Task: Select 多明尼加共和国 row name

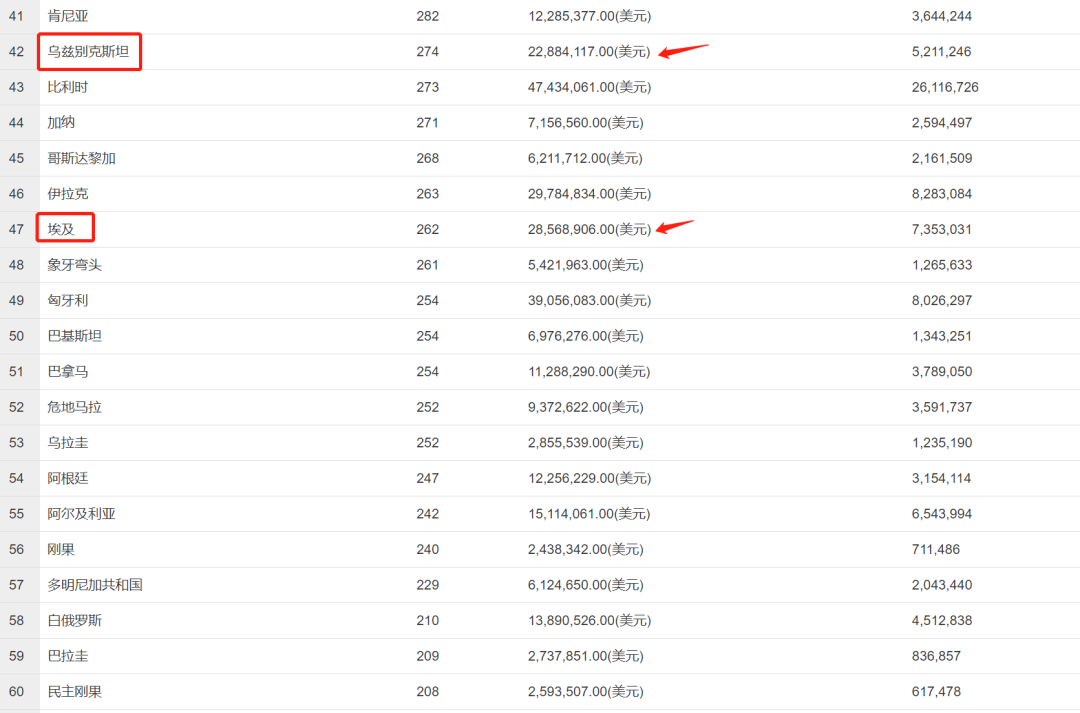Action: (x=95, y=584)
